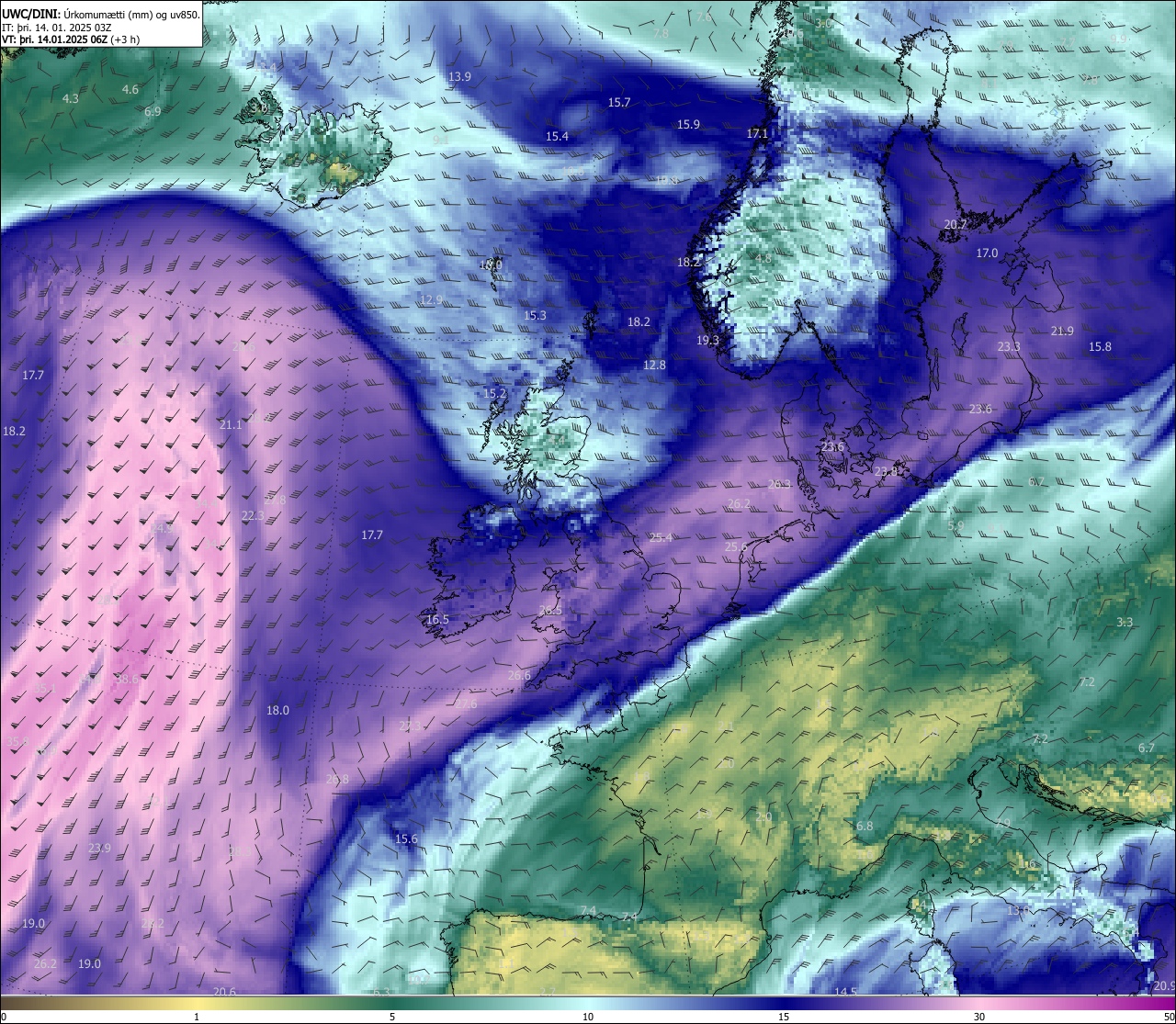Click the map value '23.3'
Image resolution: width=1176 pixels, height=1024 pixels.
[x=1009, y=346]
